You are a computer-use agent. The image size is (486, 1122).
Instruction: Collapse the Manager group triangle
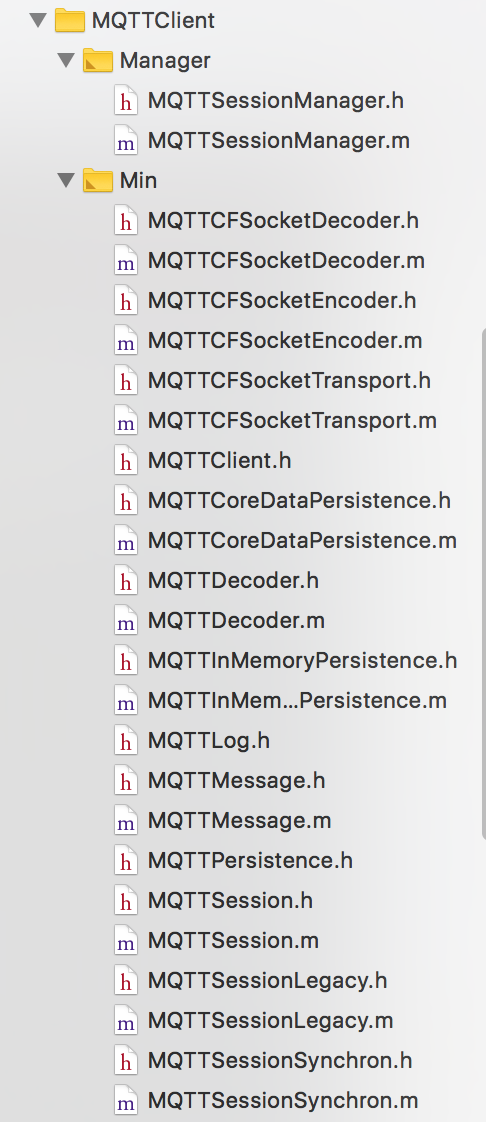(x=67, y=60)
